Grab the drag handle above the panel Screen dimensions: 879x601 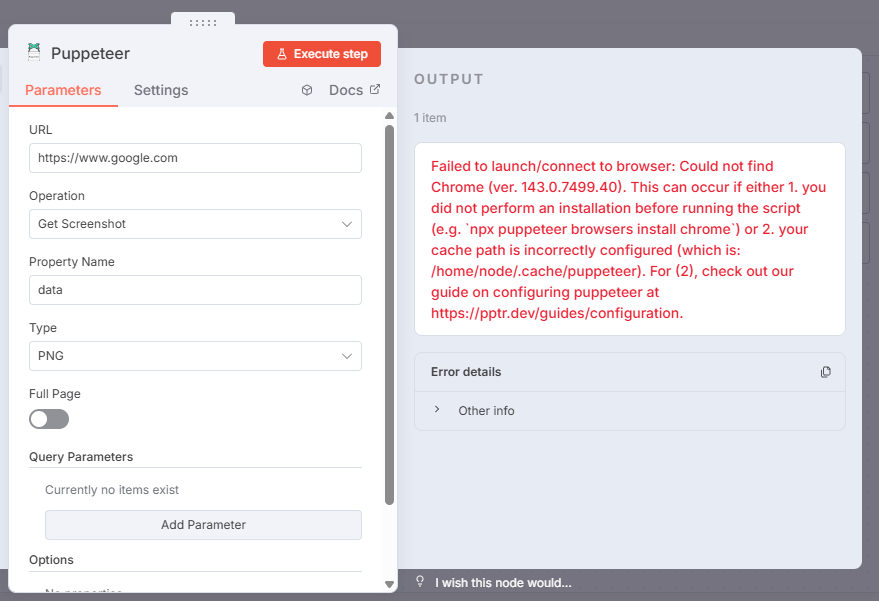tap(203, 22)
